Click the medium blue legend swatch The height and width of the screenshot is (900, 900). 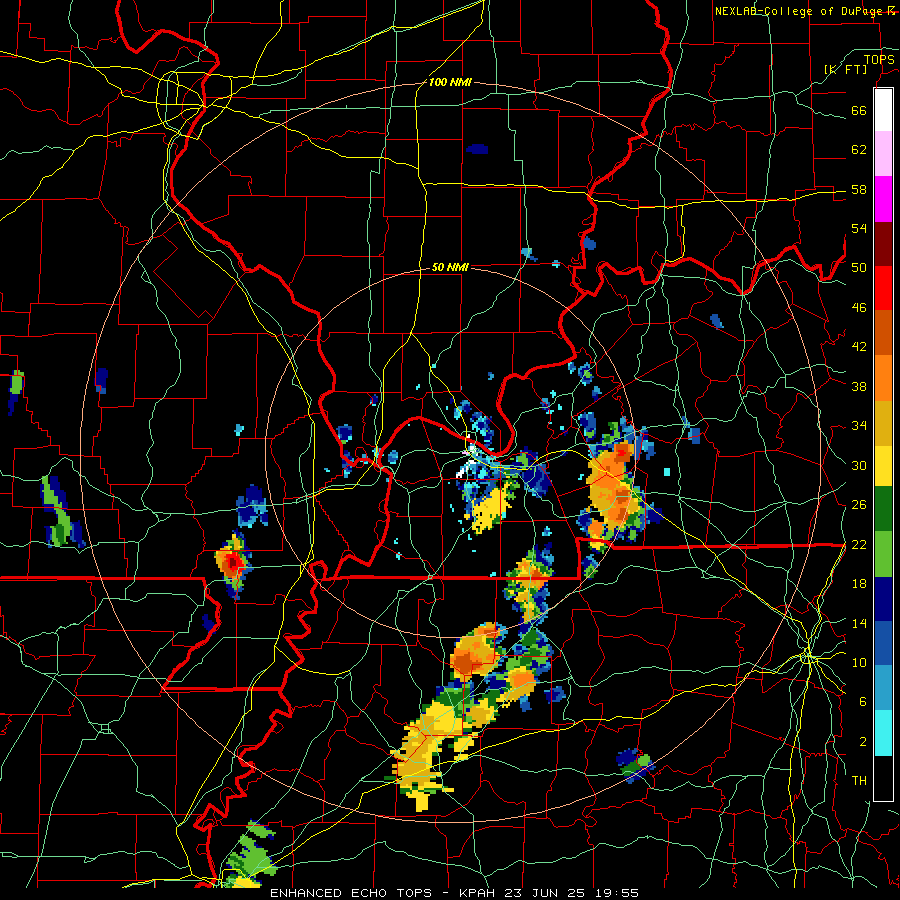click(x=883, y=643)
